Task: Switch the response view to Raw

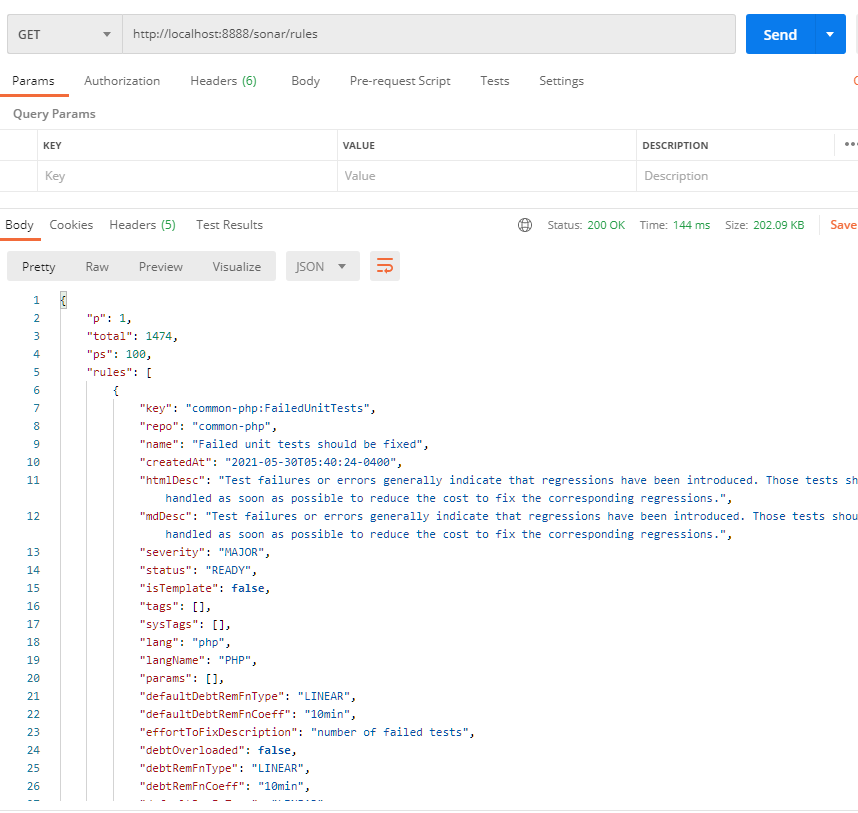Action: [96, 266]
